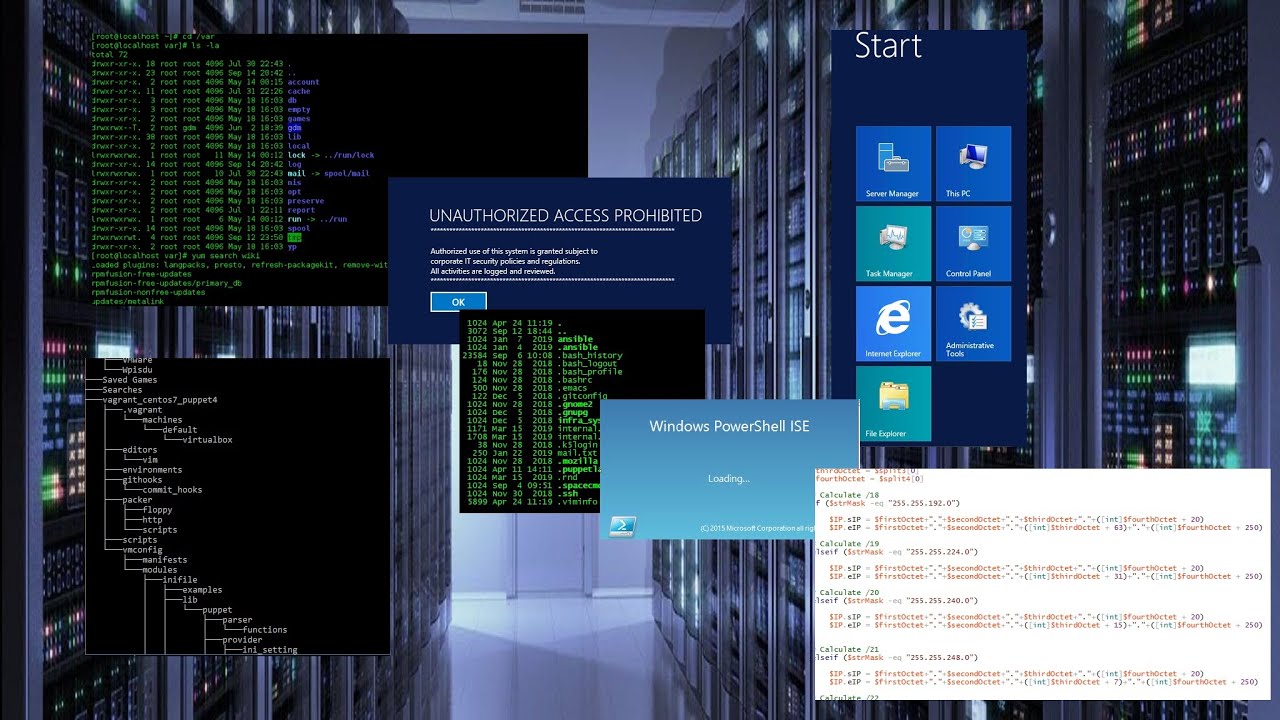The image size is (1280, 720).
Task: Select 'Searches' in the directory tree
Action: tap(122, 390)
